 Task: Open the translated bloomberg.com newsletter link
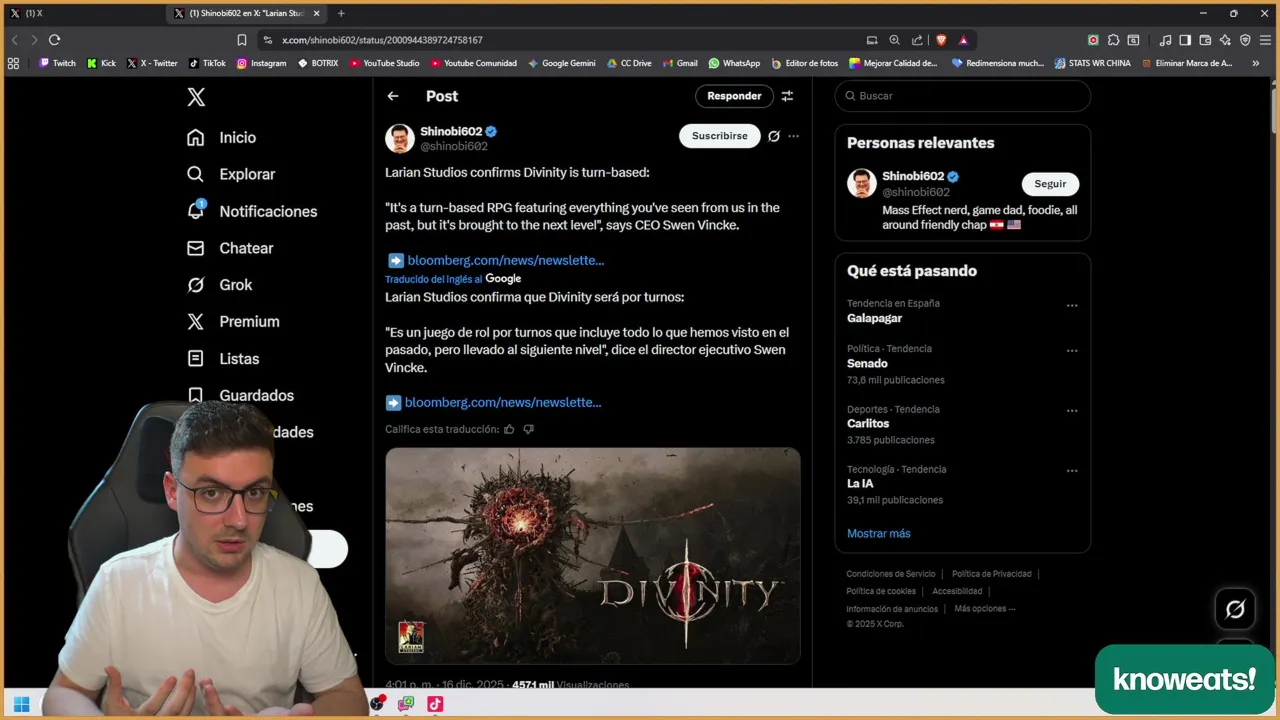tap(502, 402)
